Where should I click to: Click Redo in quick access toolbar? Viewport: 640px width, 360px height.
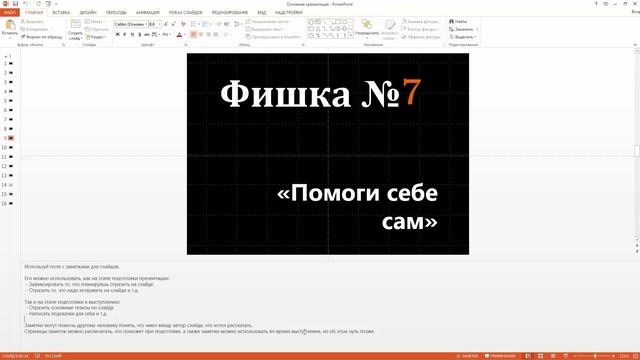coord(38,4)
